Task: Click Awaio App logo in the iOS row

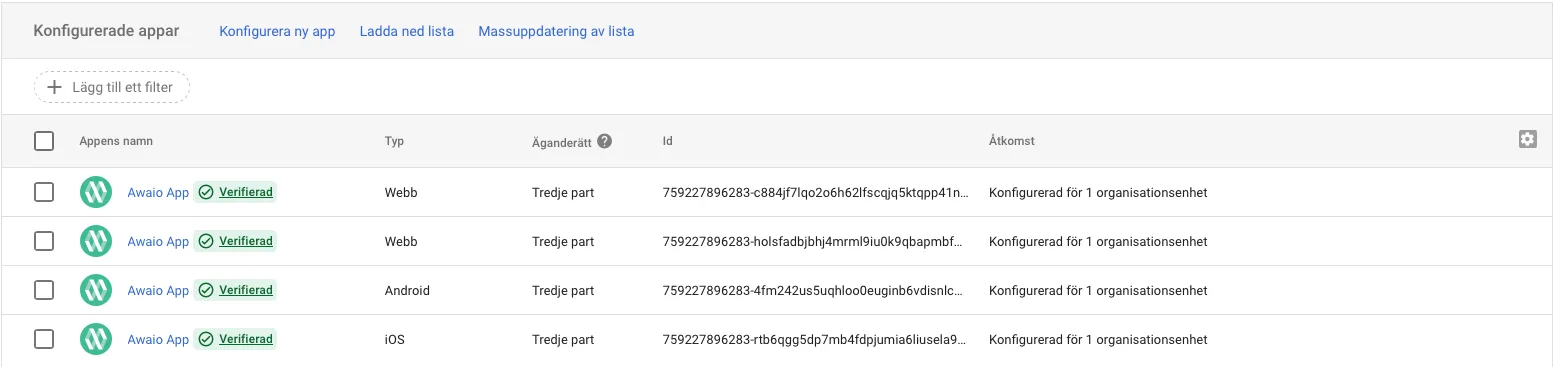Action: coord(96,340)
